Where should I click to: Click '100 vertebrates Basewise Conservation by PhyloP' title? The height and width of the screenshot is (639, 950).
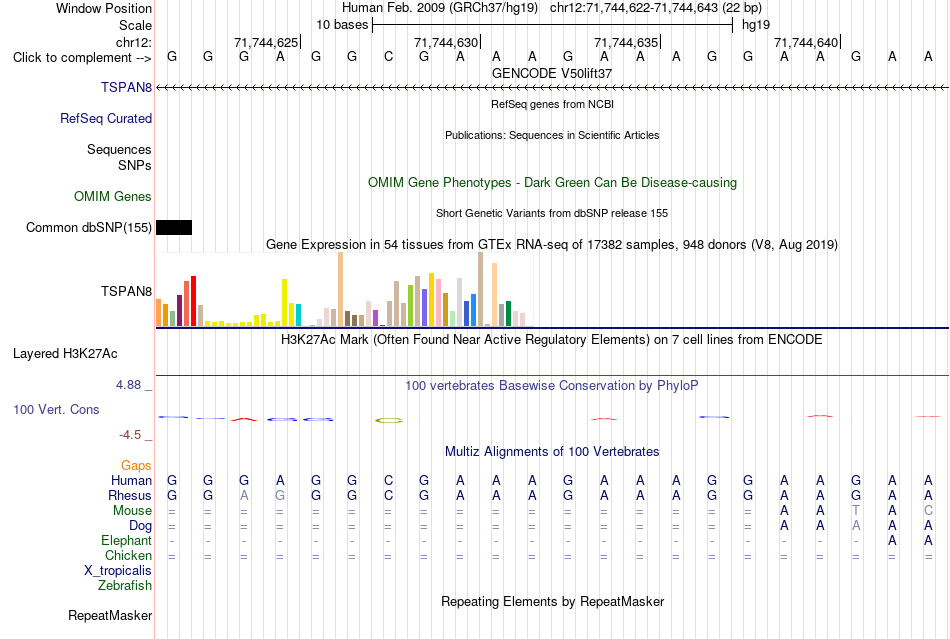click(x=552, y=385)
